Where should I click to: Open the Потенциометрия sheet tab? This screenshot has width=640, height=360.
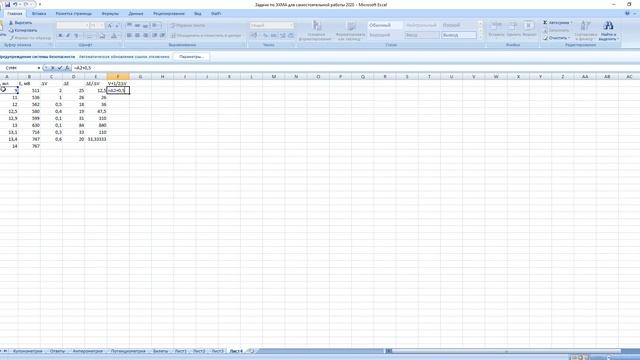pos(128,351)
